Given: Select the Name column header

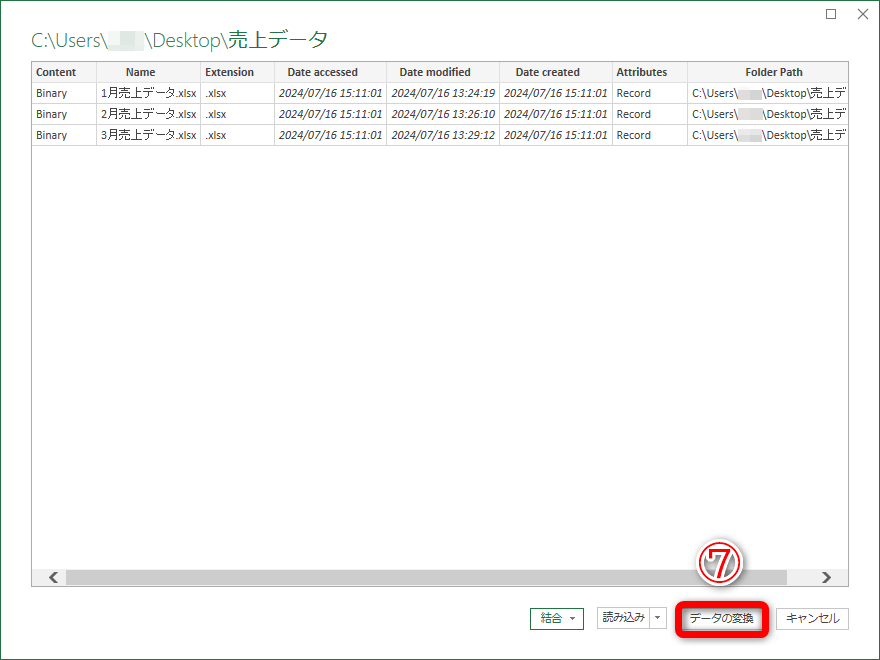Looking at the screenshot, I should (139, 72).
